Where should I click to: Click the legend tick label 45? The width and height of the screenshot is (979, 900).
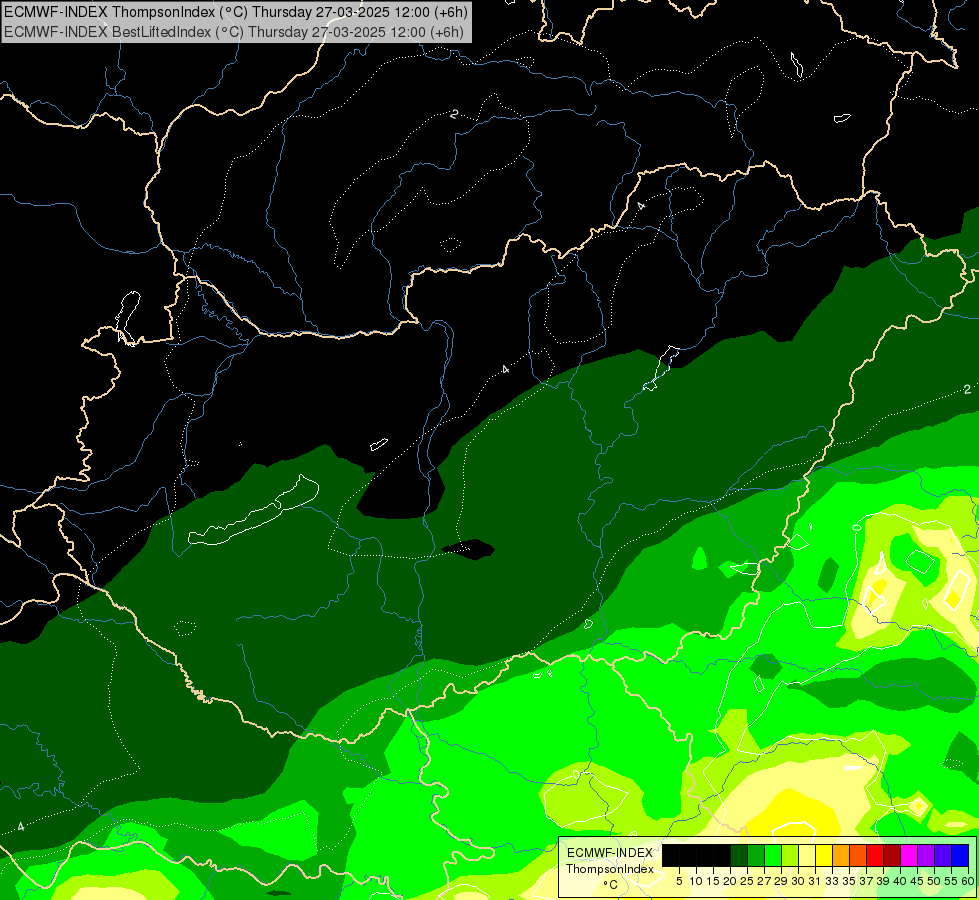[917, 881]
